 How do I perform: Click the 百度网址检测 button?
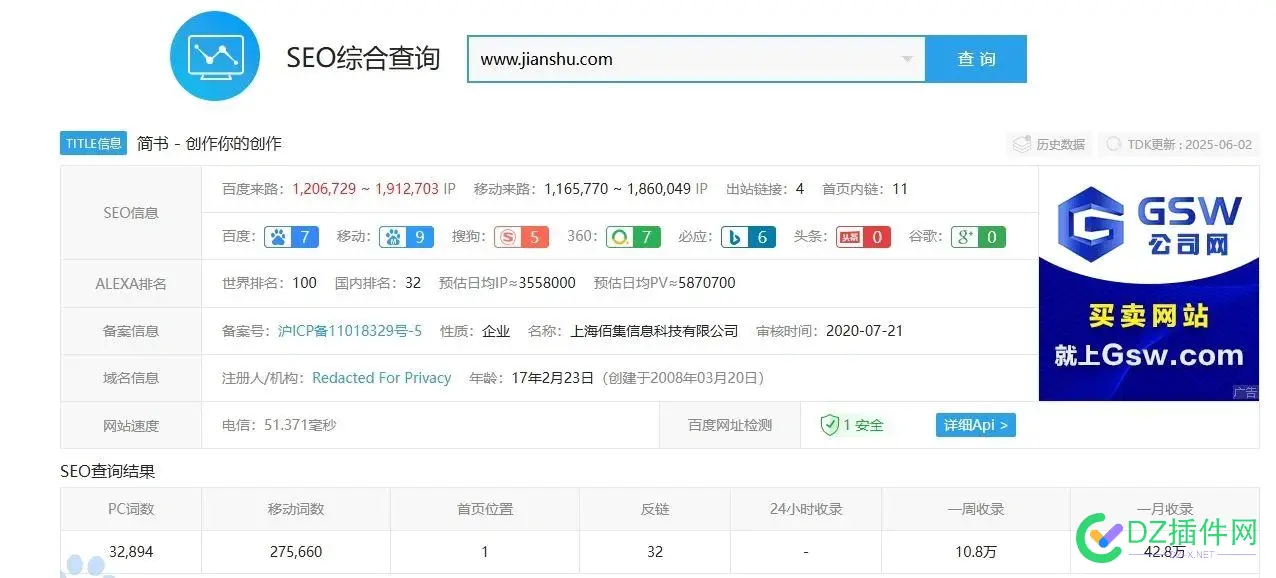[729, 424]
